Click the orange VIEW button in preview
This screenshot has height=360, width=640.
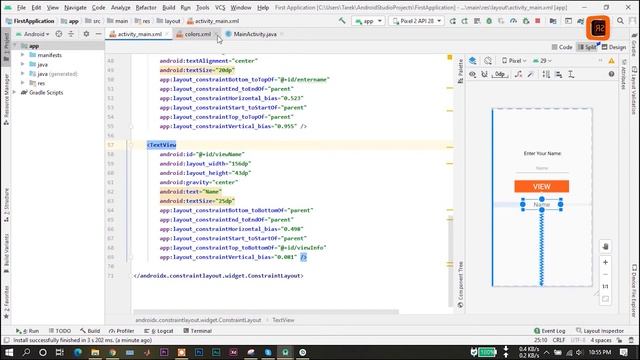pos(542,187)
